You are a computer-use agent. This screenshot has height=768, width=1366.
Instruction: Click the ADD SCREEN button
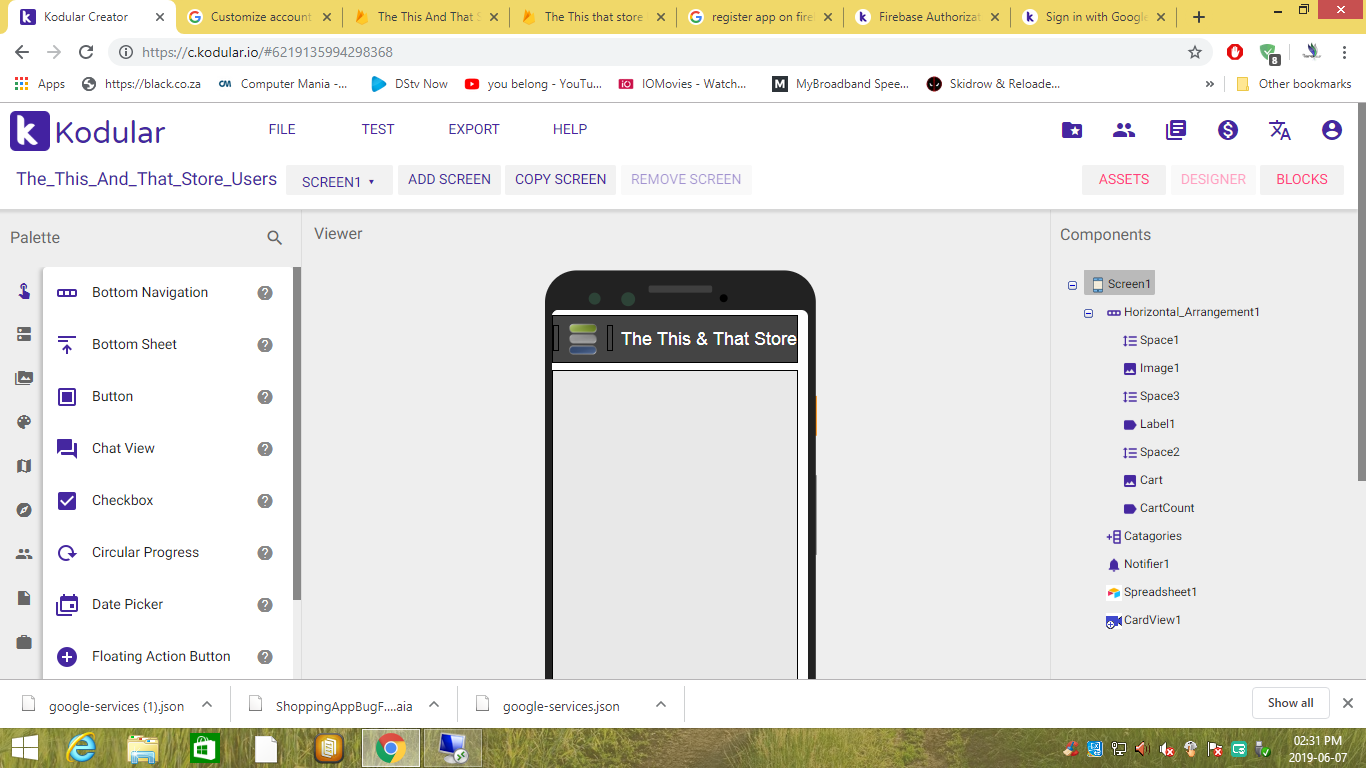449,180
